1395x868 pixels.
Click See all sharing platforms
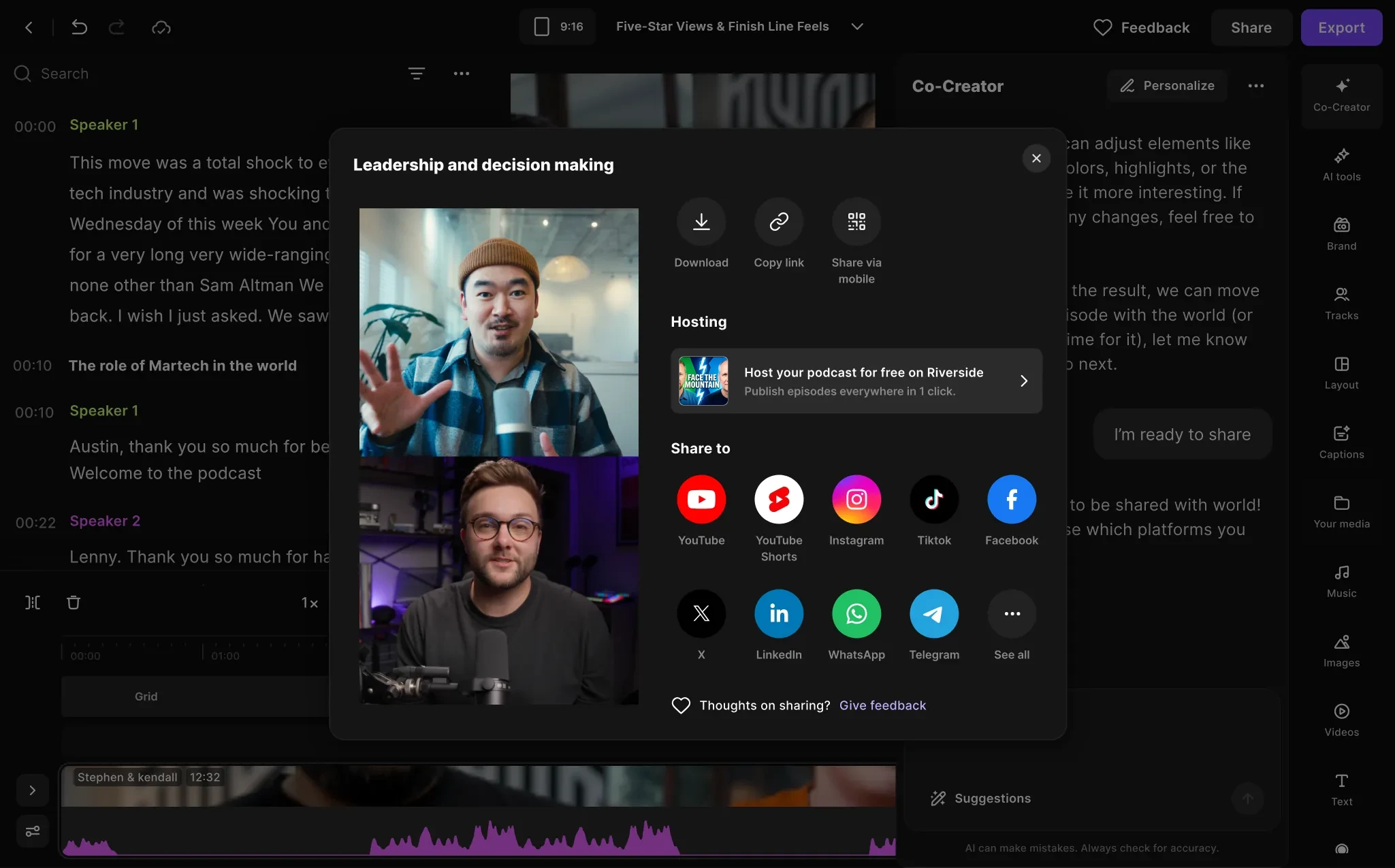[x=1012, y=614]
